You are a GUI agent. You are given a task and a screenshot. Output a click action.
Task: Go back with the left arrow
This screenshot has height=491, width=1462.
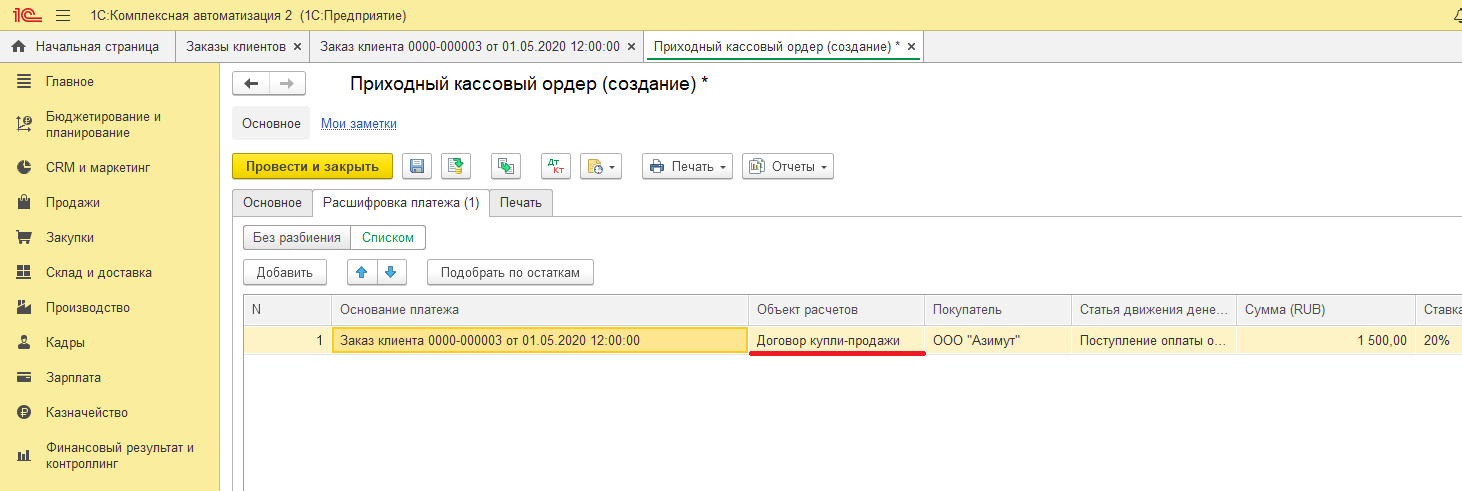[x=251, y=84]
